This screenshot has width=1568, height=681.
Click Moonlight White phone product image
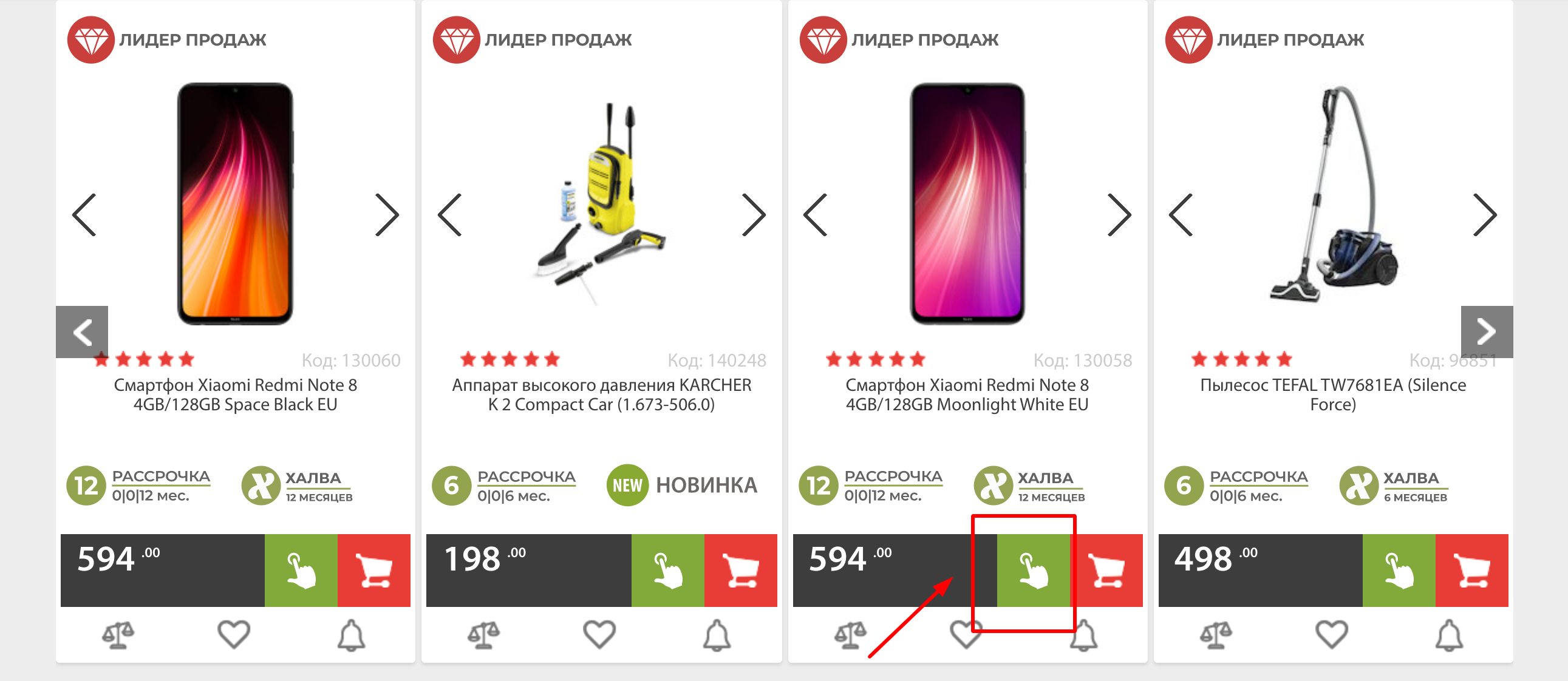coord(967,203)
